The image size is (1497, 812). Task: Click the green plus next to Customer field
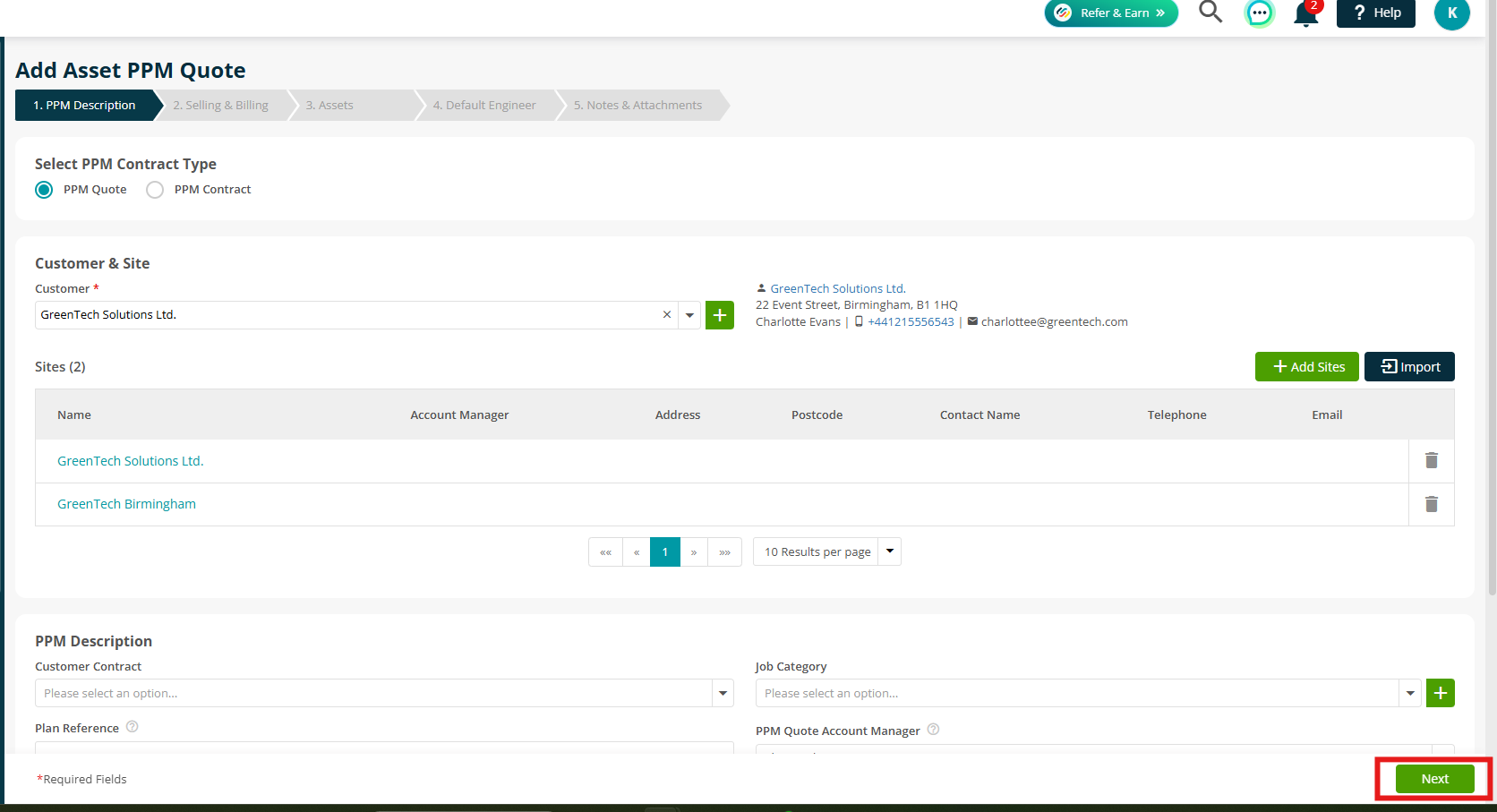[x=720, y=315]
